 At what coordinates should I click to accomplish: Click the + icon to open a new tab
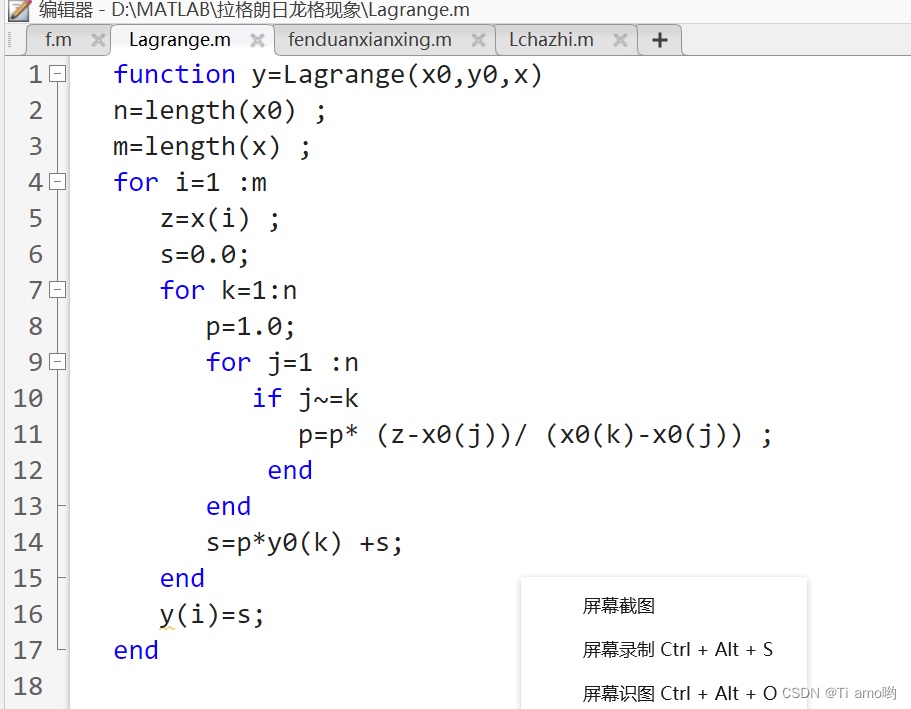point(658,40)
